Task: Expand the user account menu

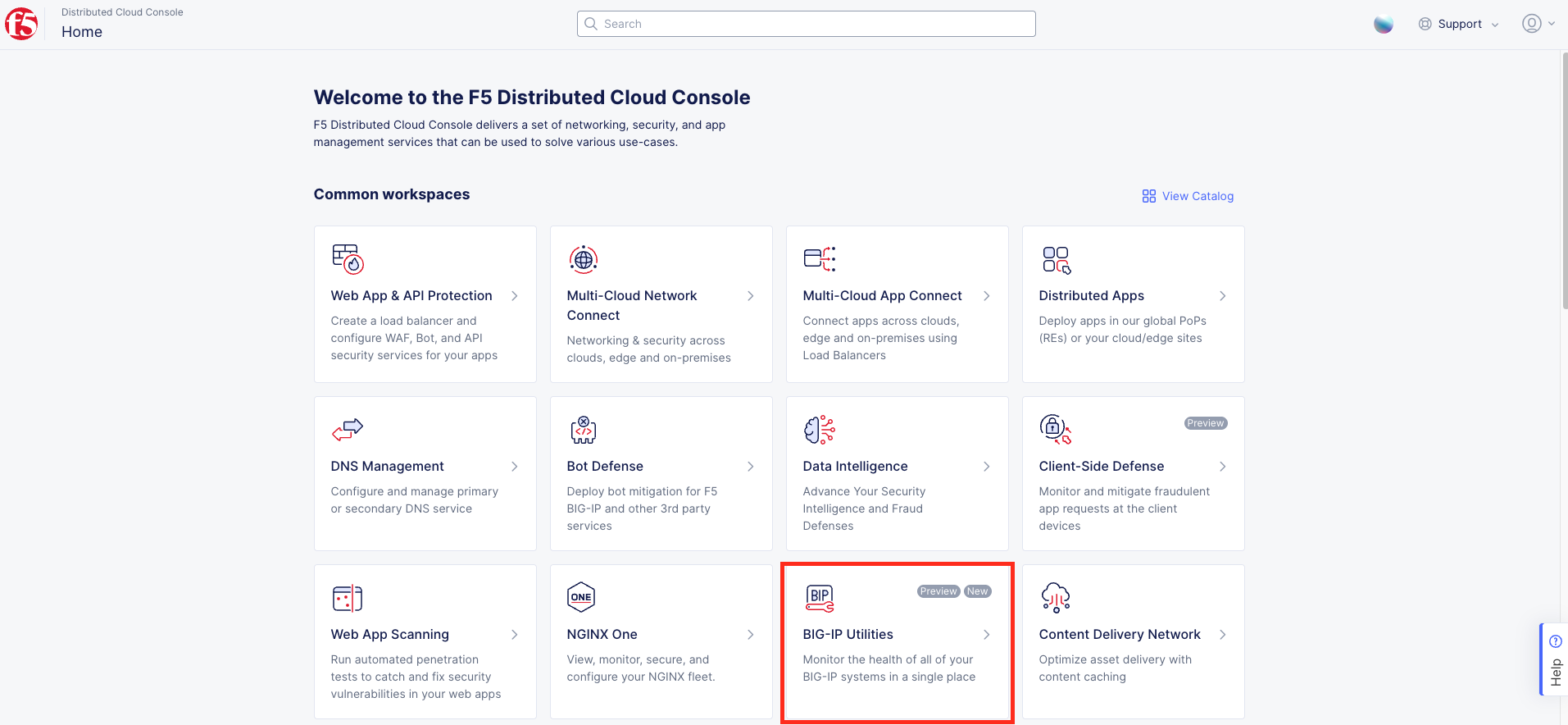Action: point(1538,24)
